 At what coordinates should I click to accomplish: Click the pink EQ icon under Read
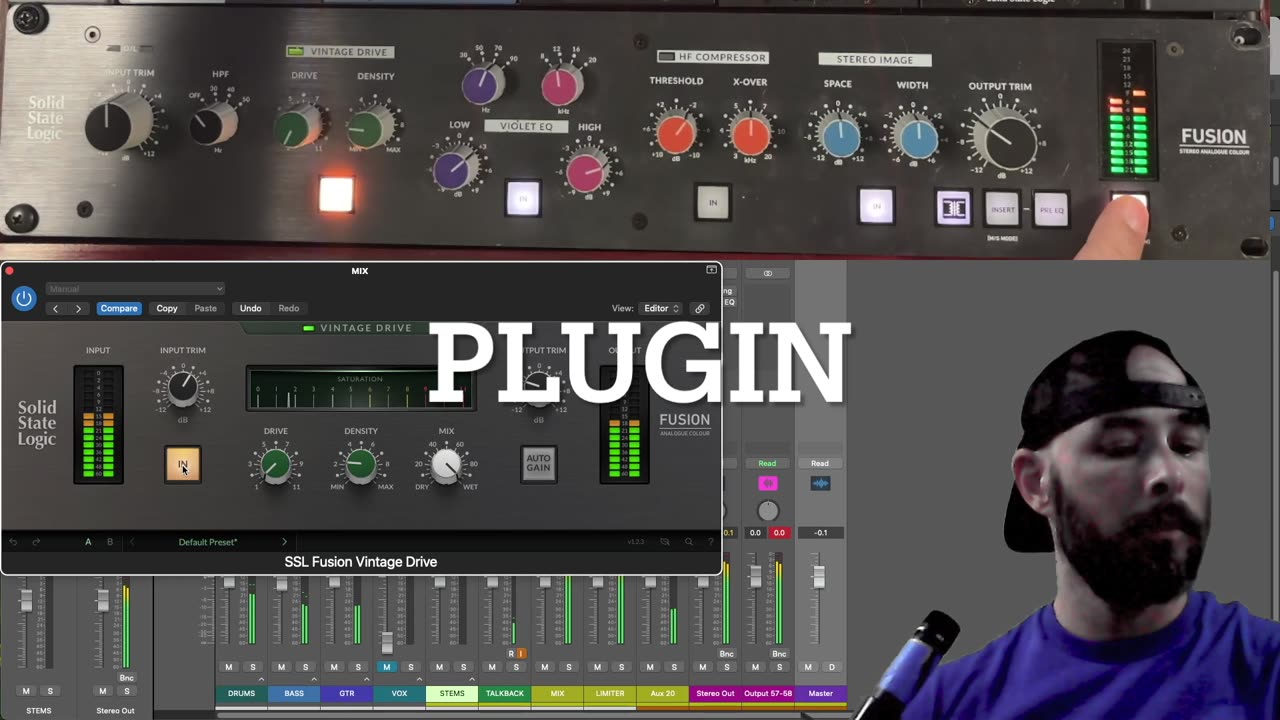(768, 483)
